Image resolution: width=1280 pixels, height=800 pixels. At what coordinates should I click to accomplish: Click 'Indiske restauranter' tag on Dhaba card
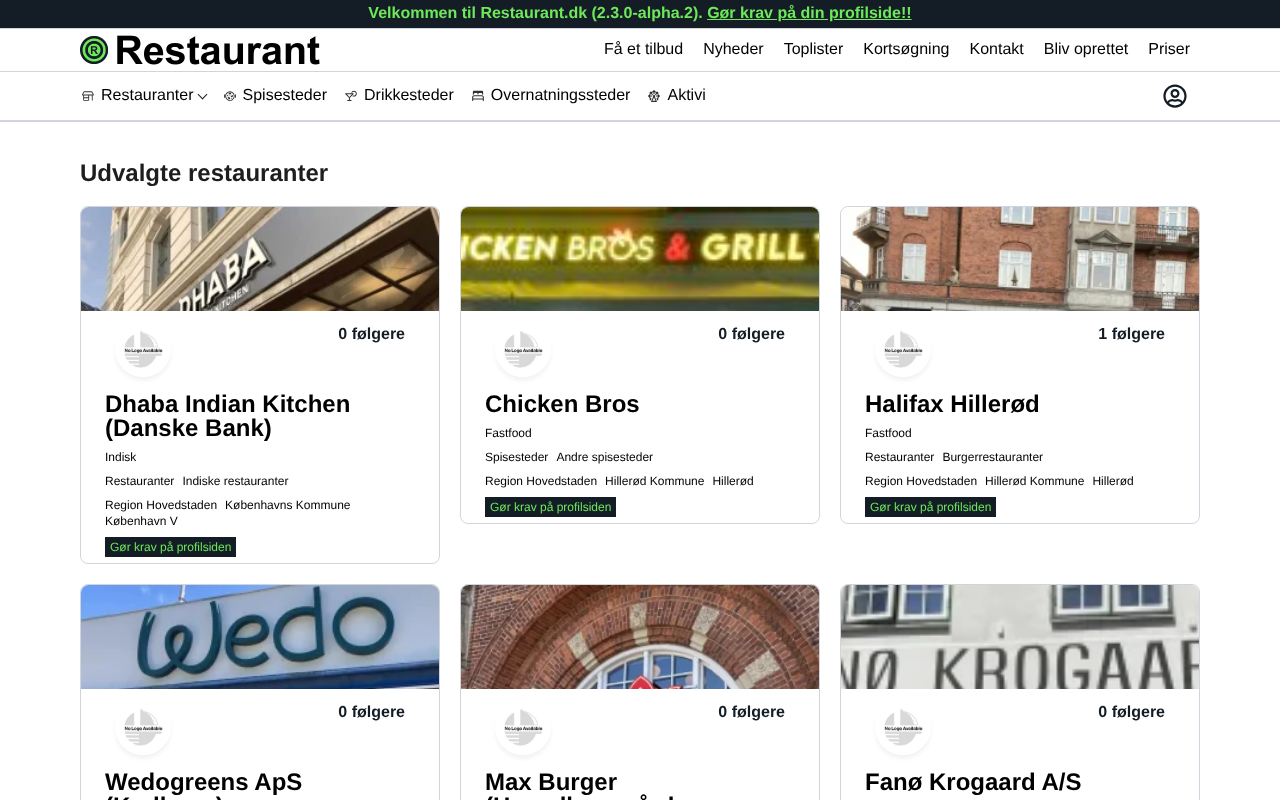pyautogui.click(x=235, y=481)
